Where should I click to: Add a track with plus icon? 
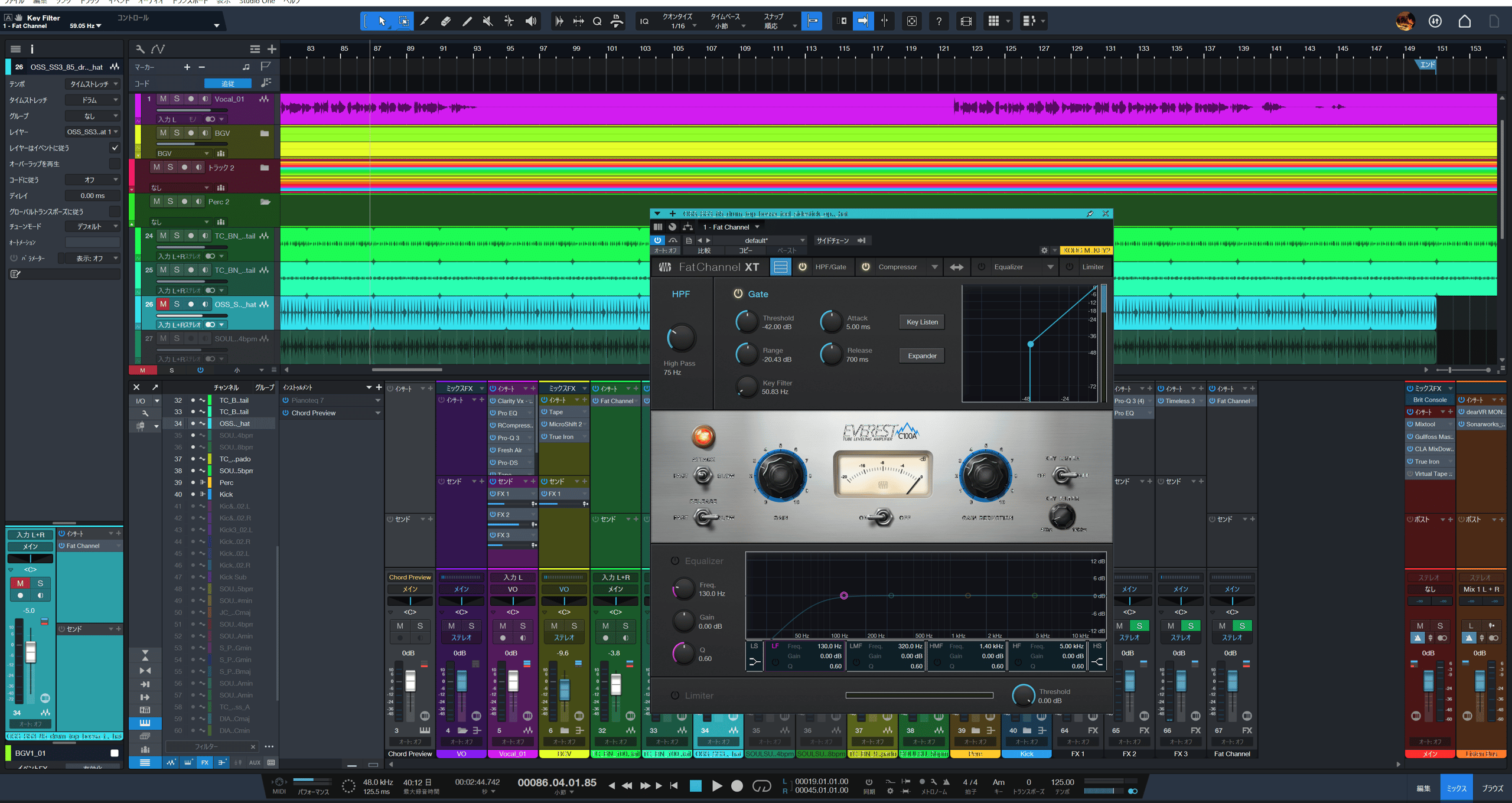[272, 49]
